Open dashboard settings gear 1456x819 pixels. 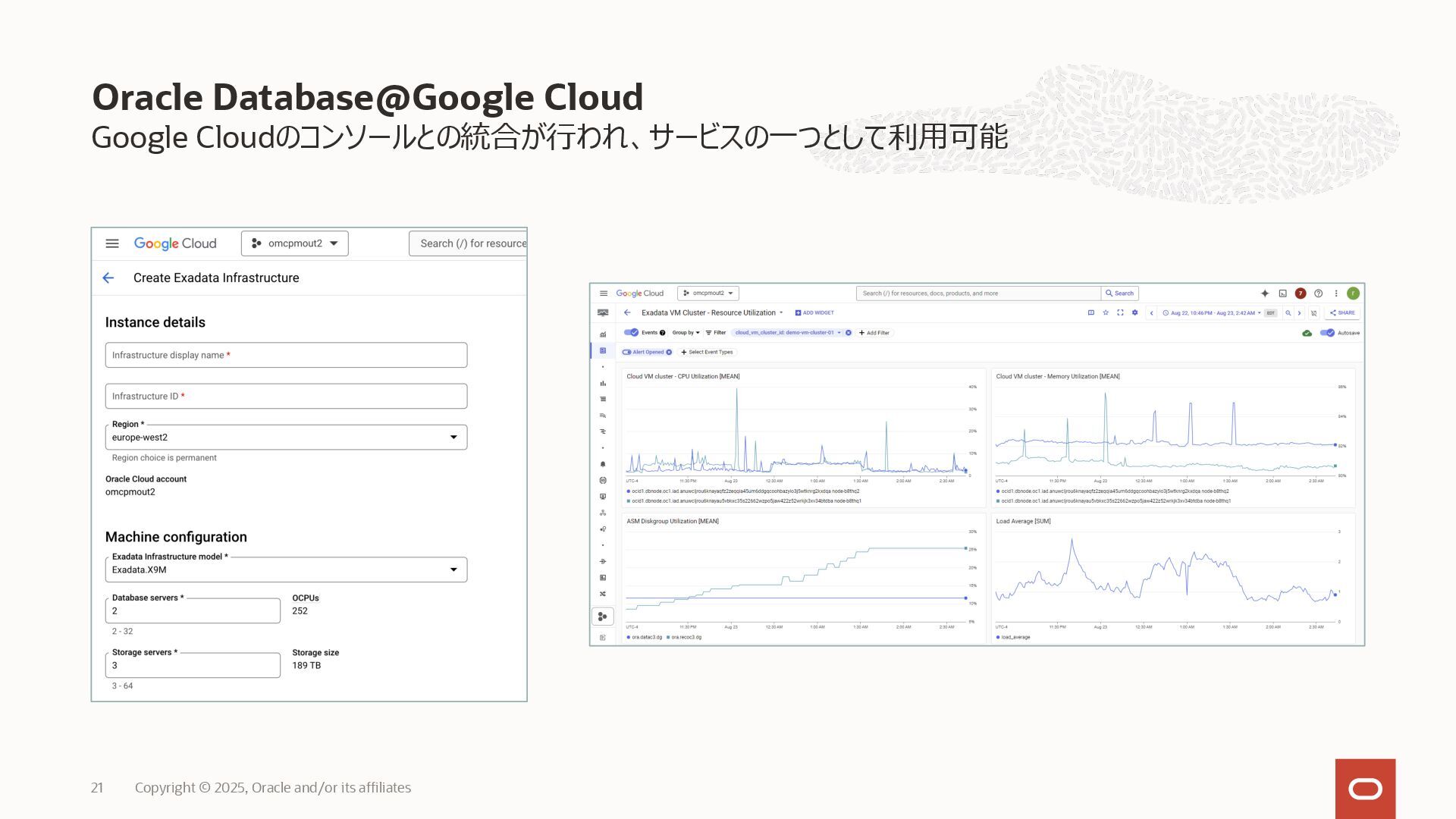point(1134,312)
